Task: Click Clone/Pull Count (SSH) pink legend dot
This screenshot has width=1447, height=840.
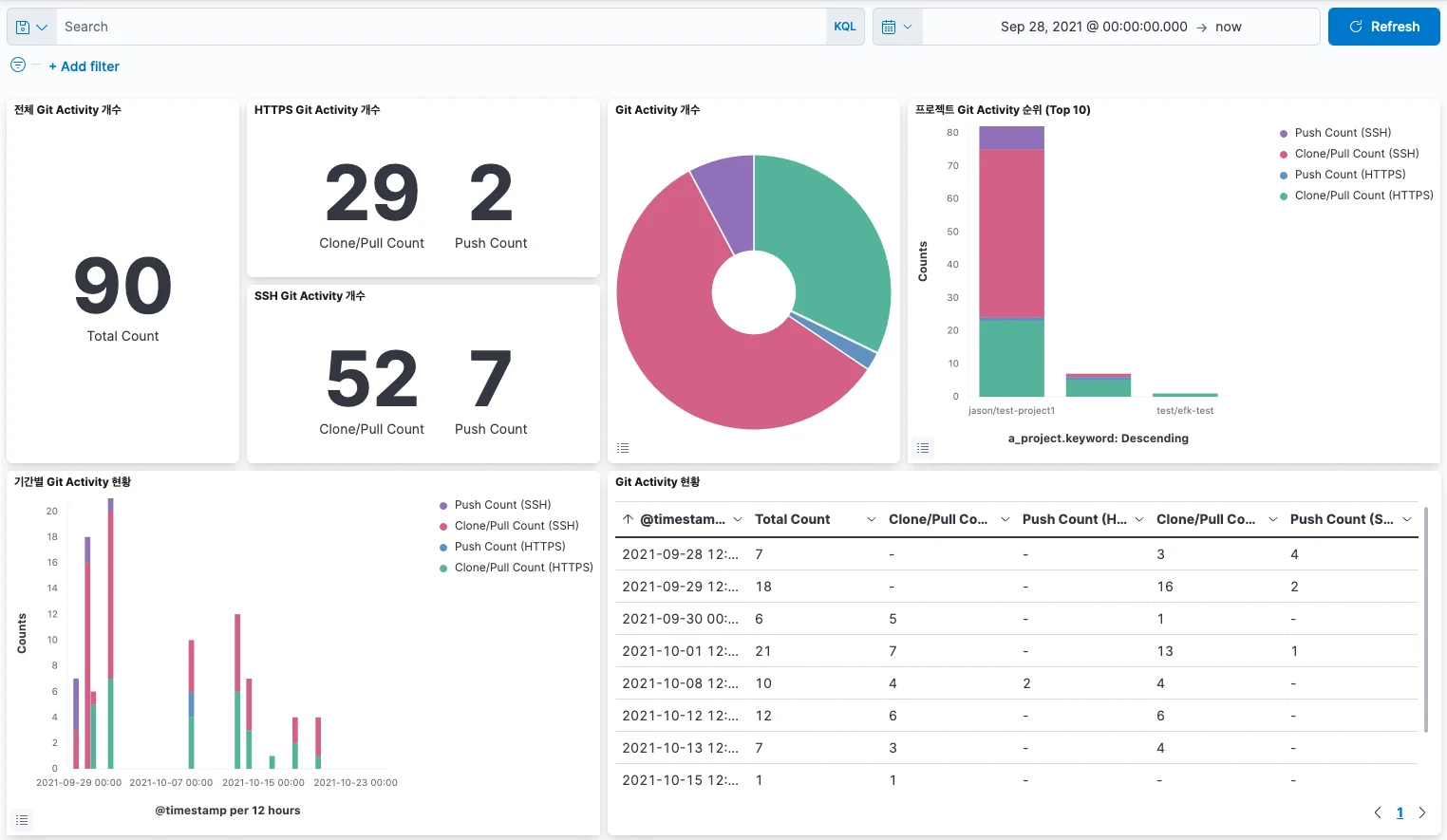Action: tap(1284, 154)
